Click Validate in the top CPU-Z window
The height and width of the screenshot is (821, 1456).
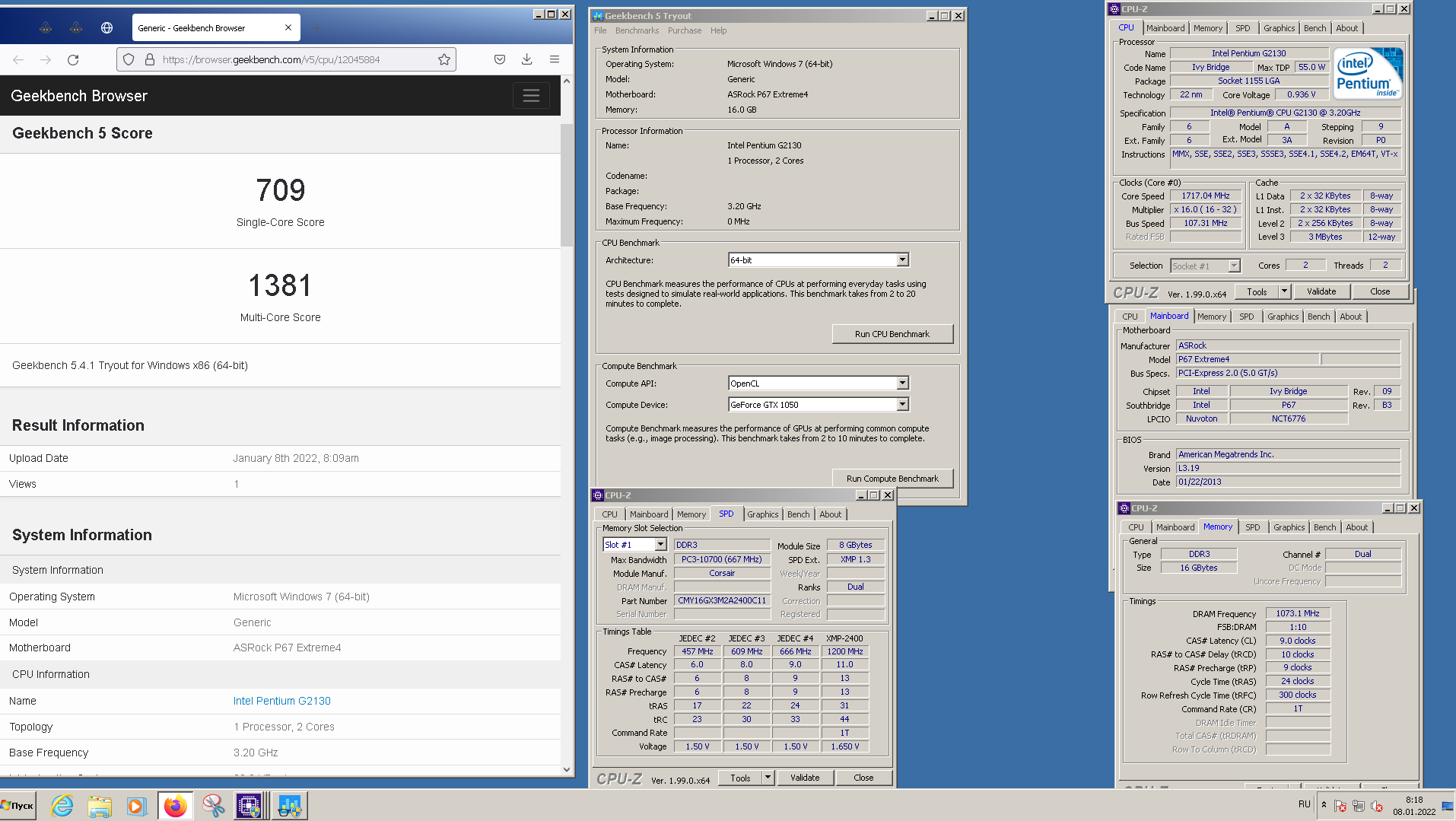[x=1321, y=291]
